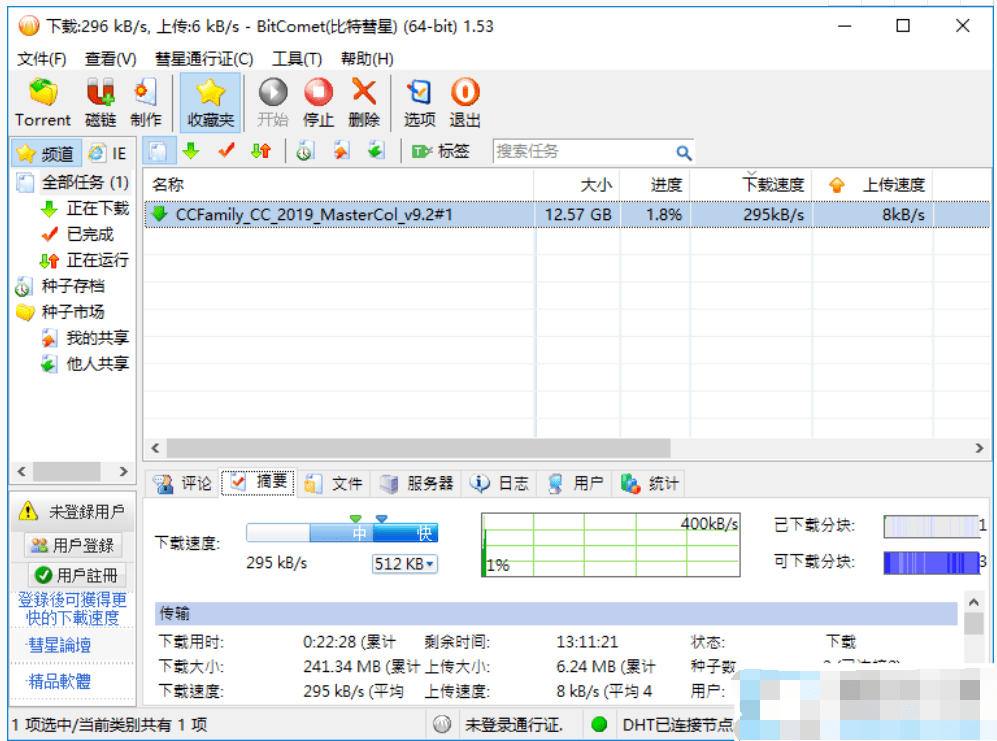This screenshot has width=997, height=741.
Task: Open the search box magnifier dropdown
Action: (x=684, y=152)
